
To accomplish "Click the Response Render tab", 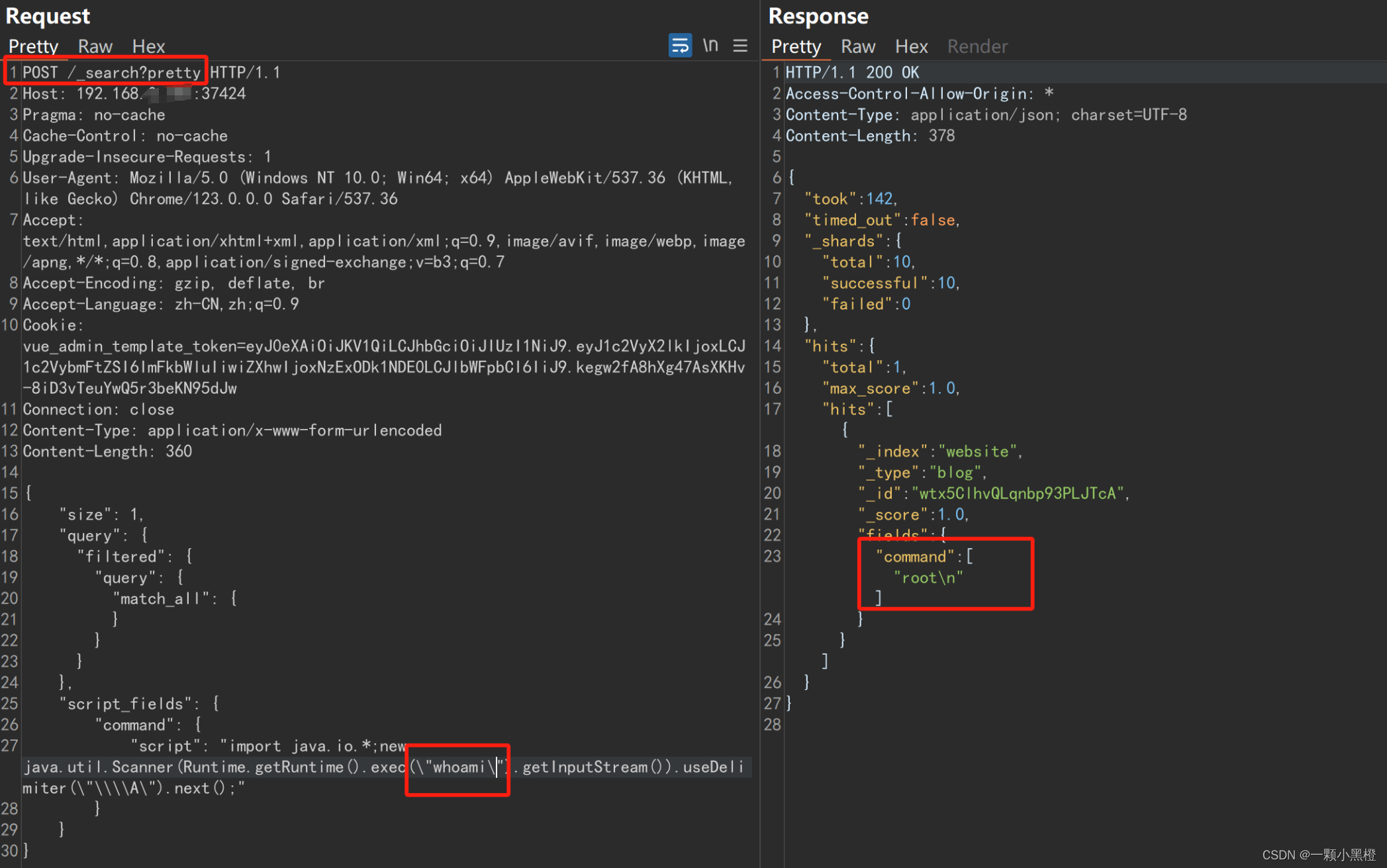I will [x=977, y=46].
